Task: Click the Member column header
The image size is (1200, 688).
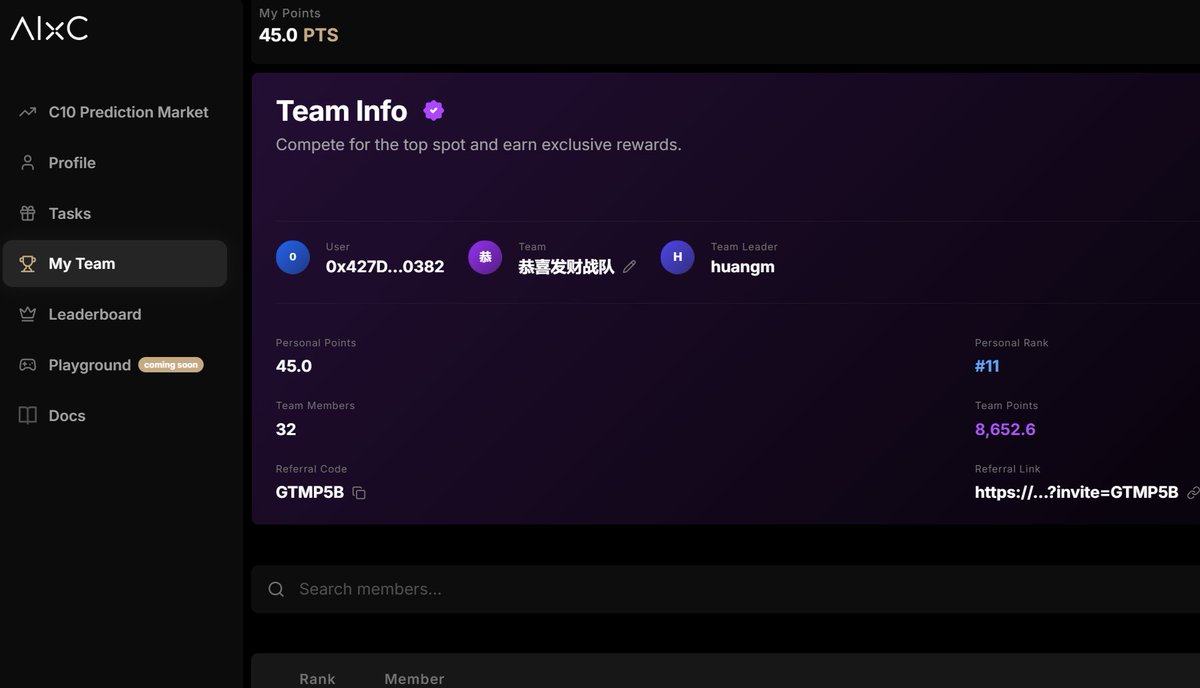Action: click(x=414, y=678)
